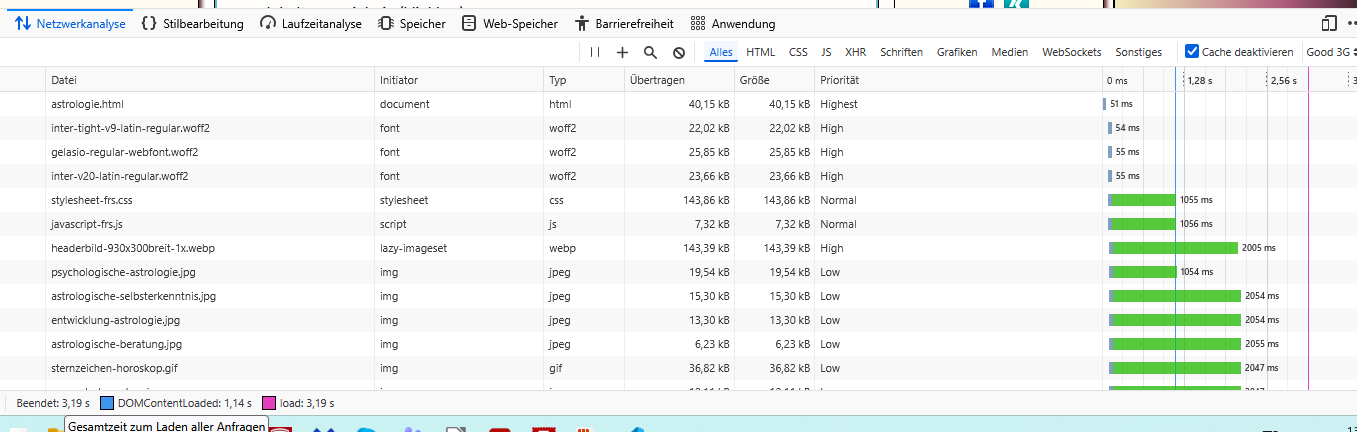Pause network recording with the pause icon
Screen dimensions: 1357x432
(595, 52)
